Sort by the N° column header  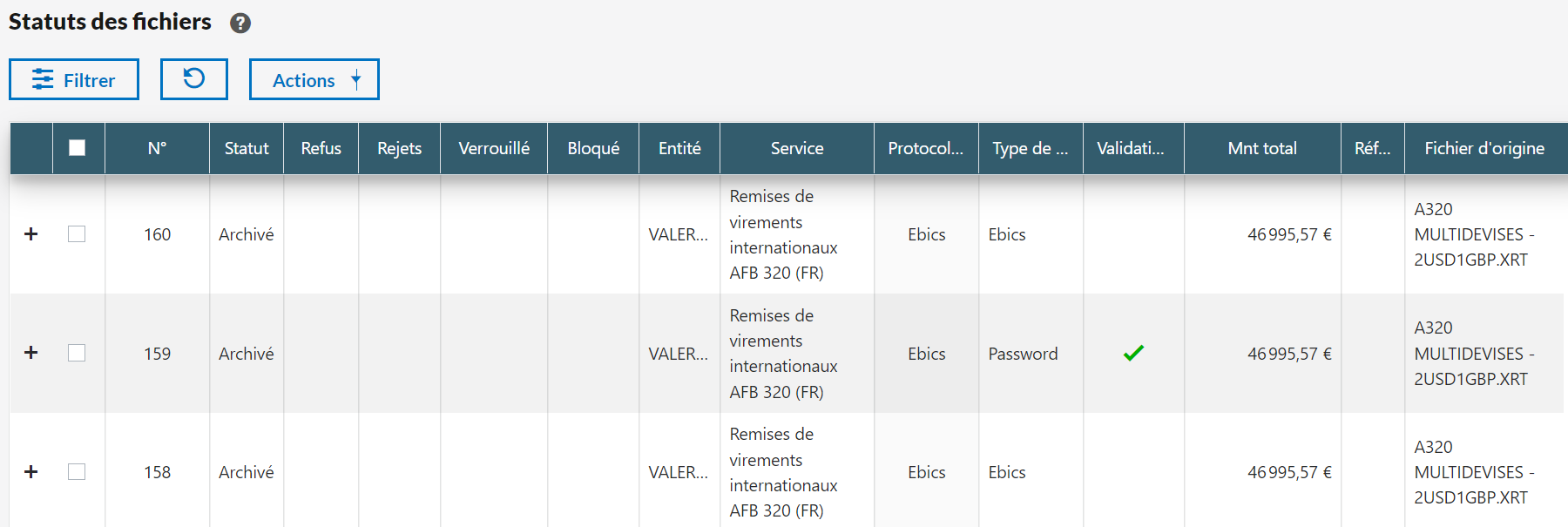157,148
